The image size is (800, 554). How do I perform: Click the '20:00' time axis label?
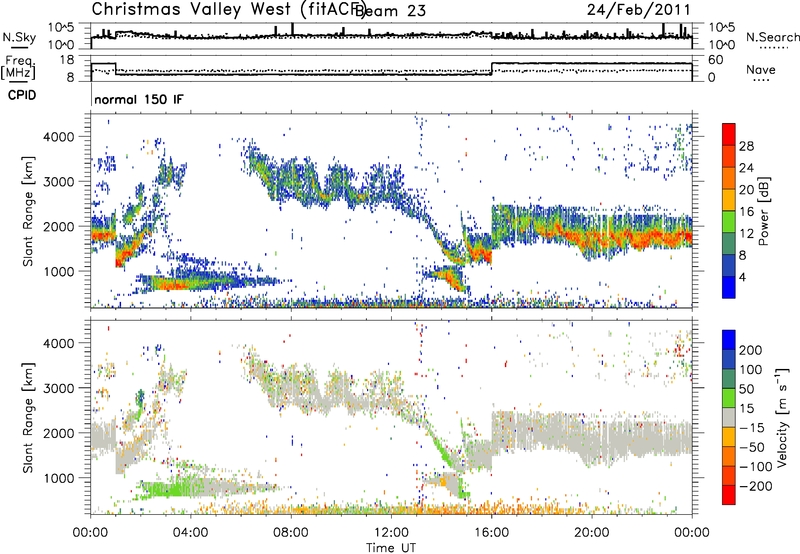pos(591,533)
